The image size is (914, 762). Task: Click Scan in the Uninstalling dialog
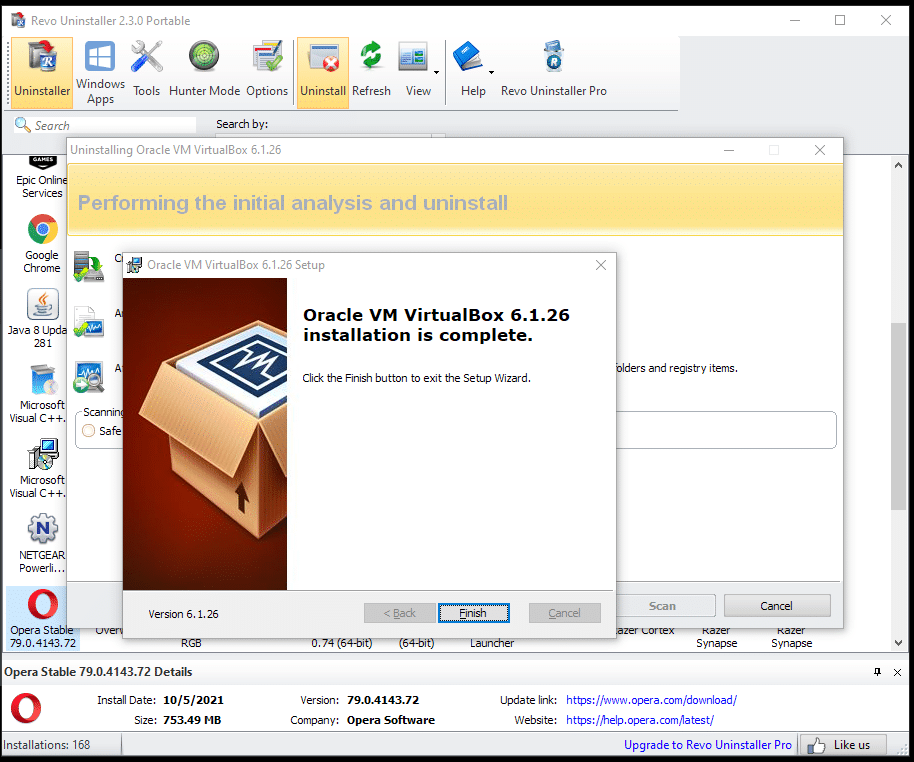click(662, 606)
